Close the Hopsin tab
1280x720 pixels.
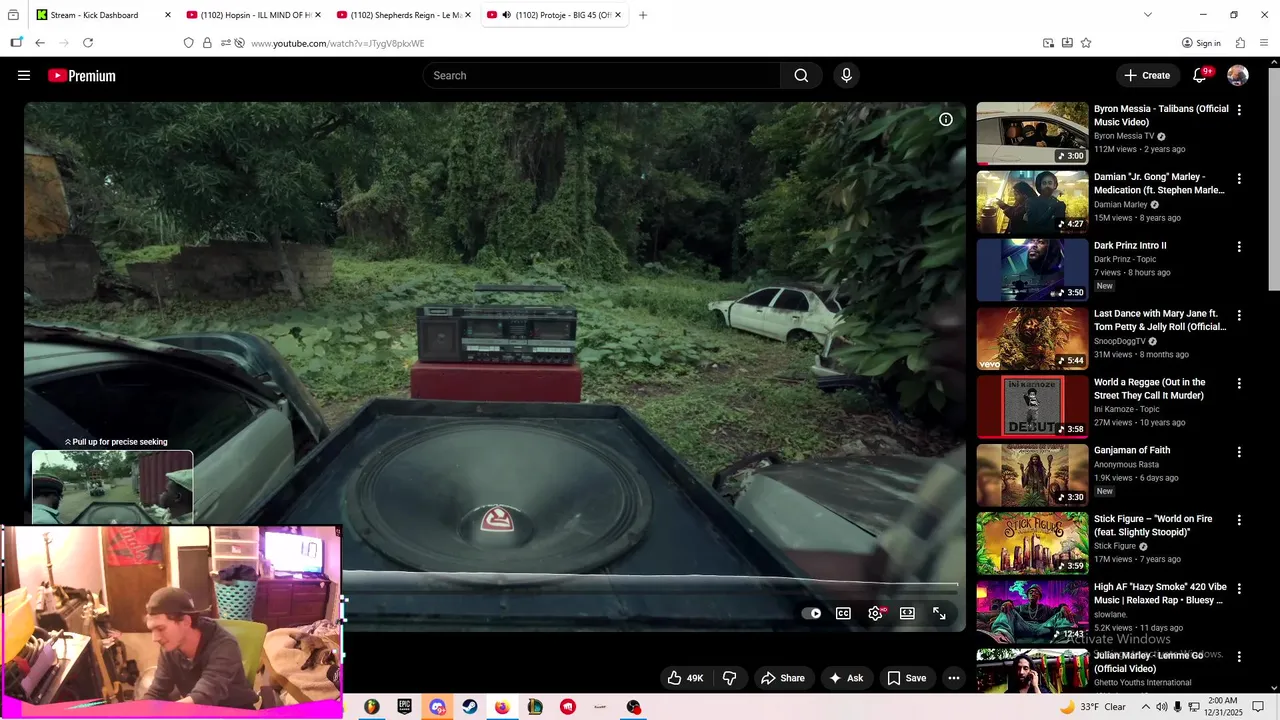(x=318, y=15)
